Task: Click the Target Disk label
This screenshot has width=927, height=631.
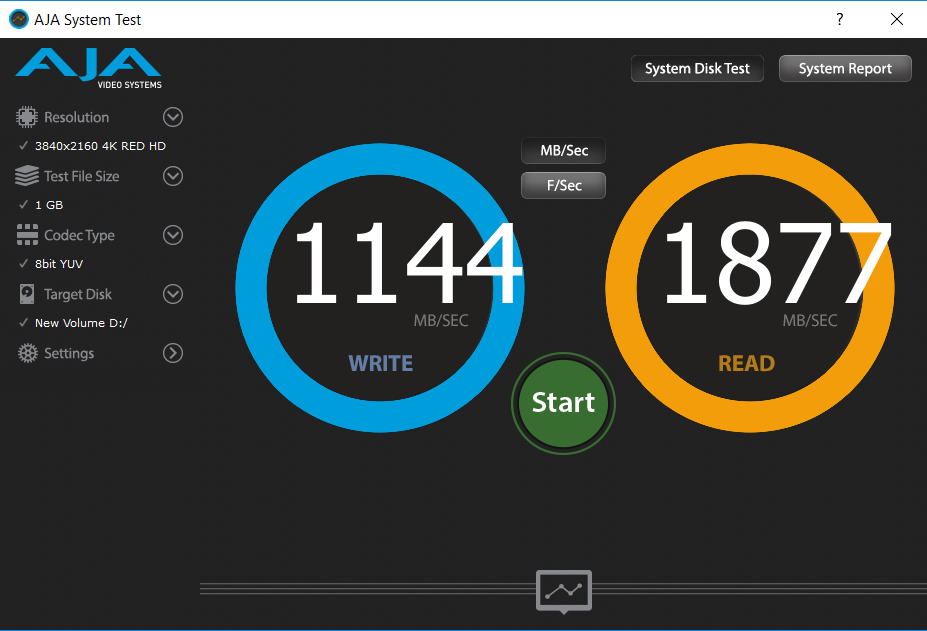Action: (77, 294)
